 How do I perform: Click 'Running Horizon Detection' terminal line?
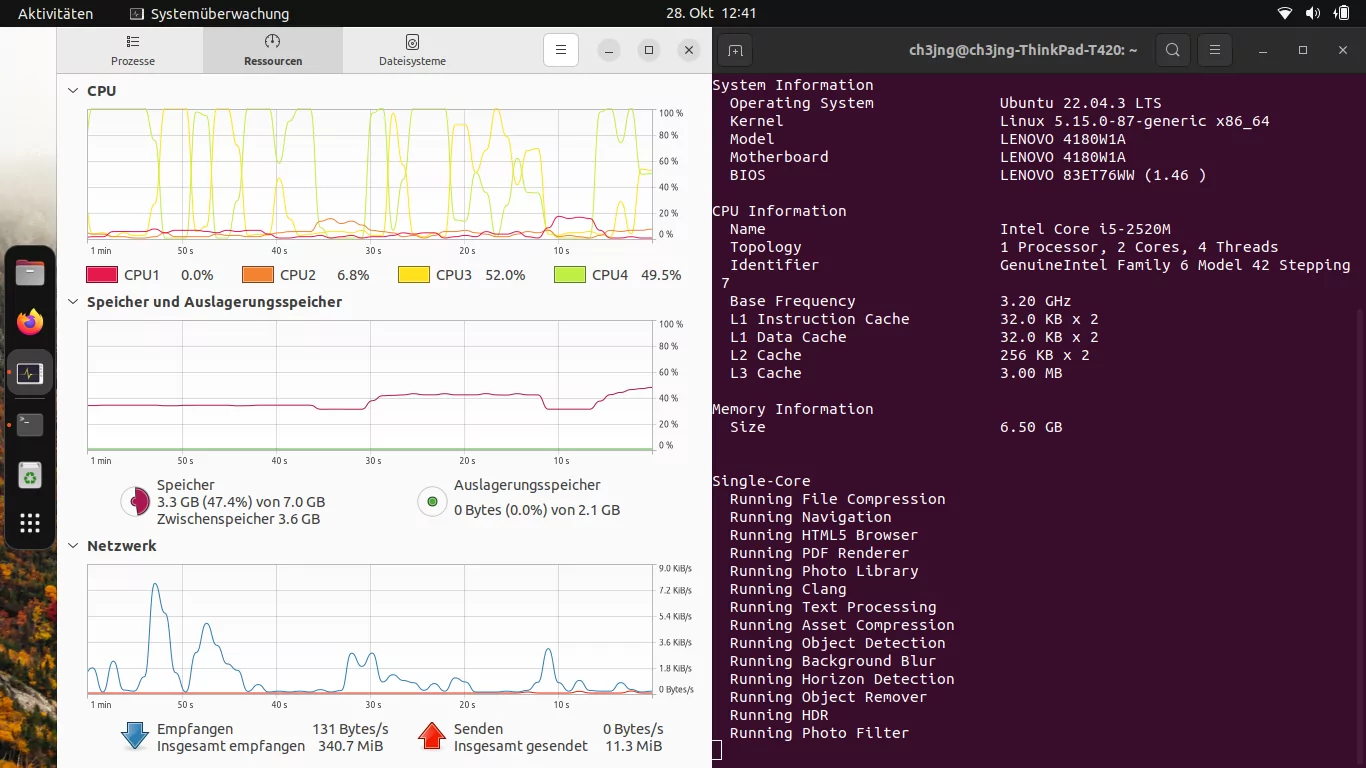(842, 679)
